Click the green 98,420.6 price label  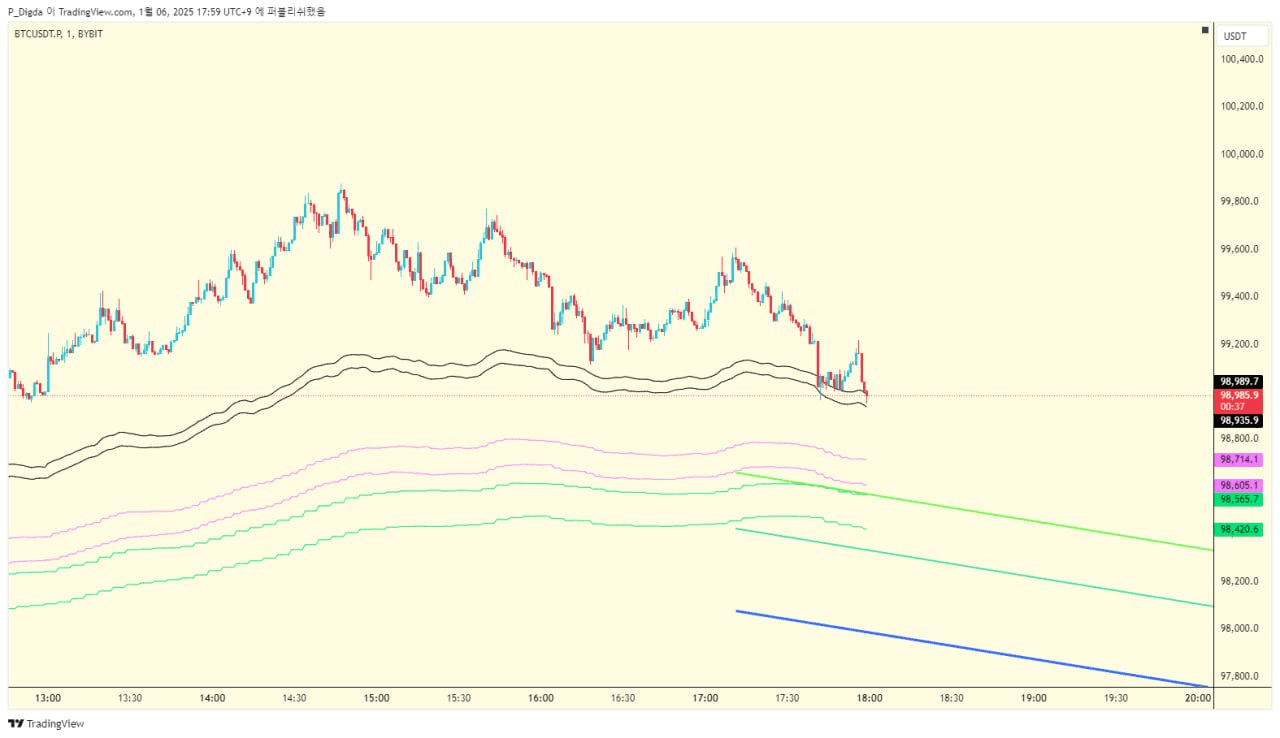click(1239, 529)
